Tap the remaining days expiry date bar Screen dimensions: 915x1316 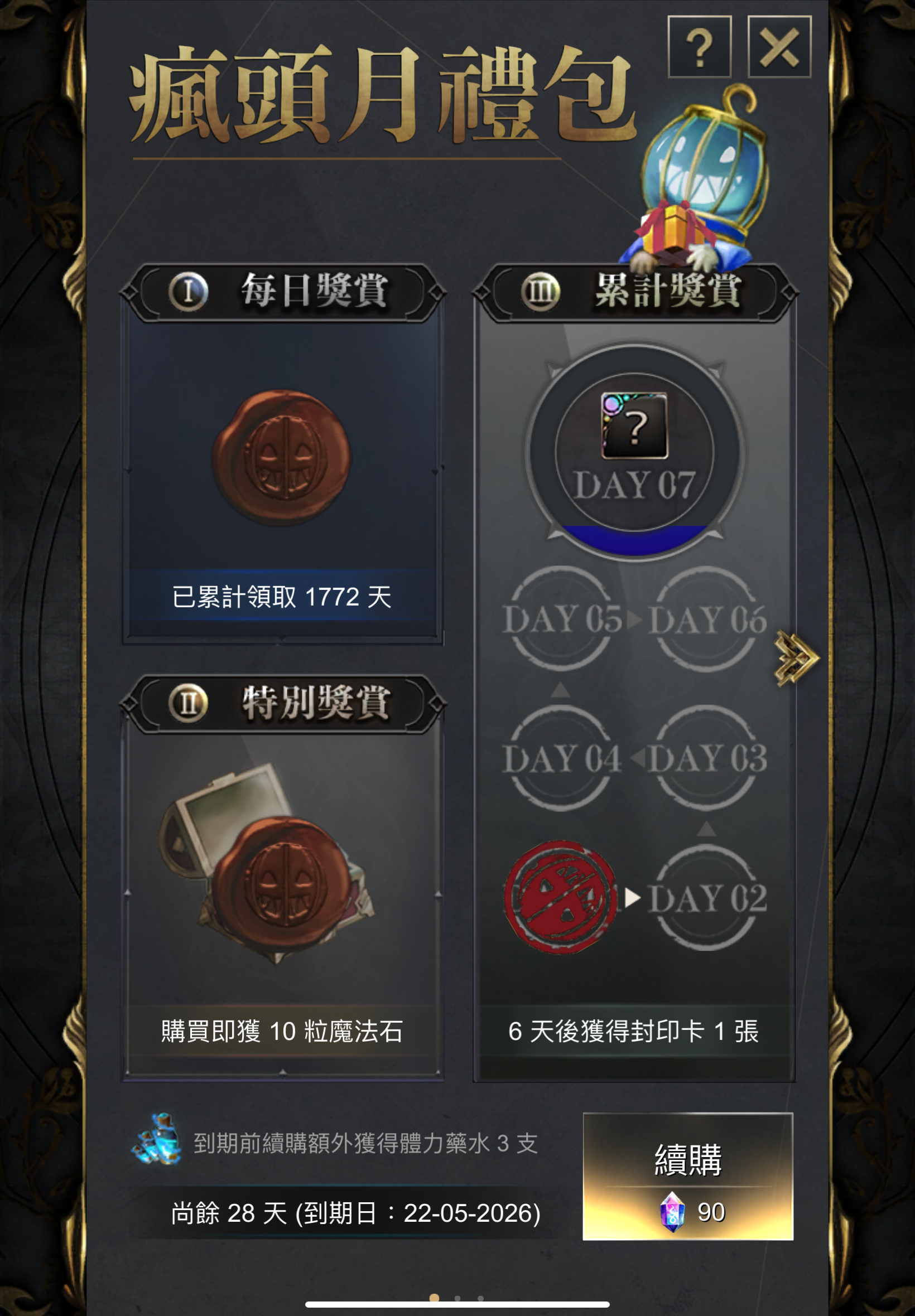355,1212
